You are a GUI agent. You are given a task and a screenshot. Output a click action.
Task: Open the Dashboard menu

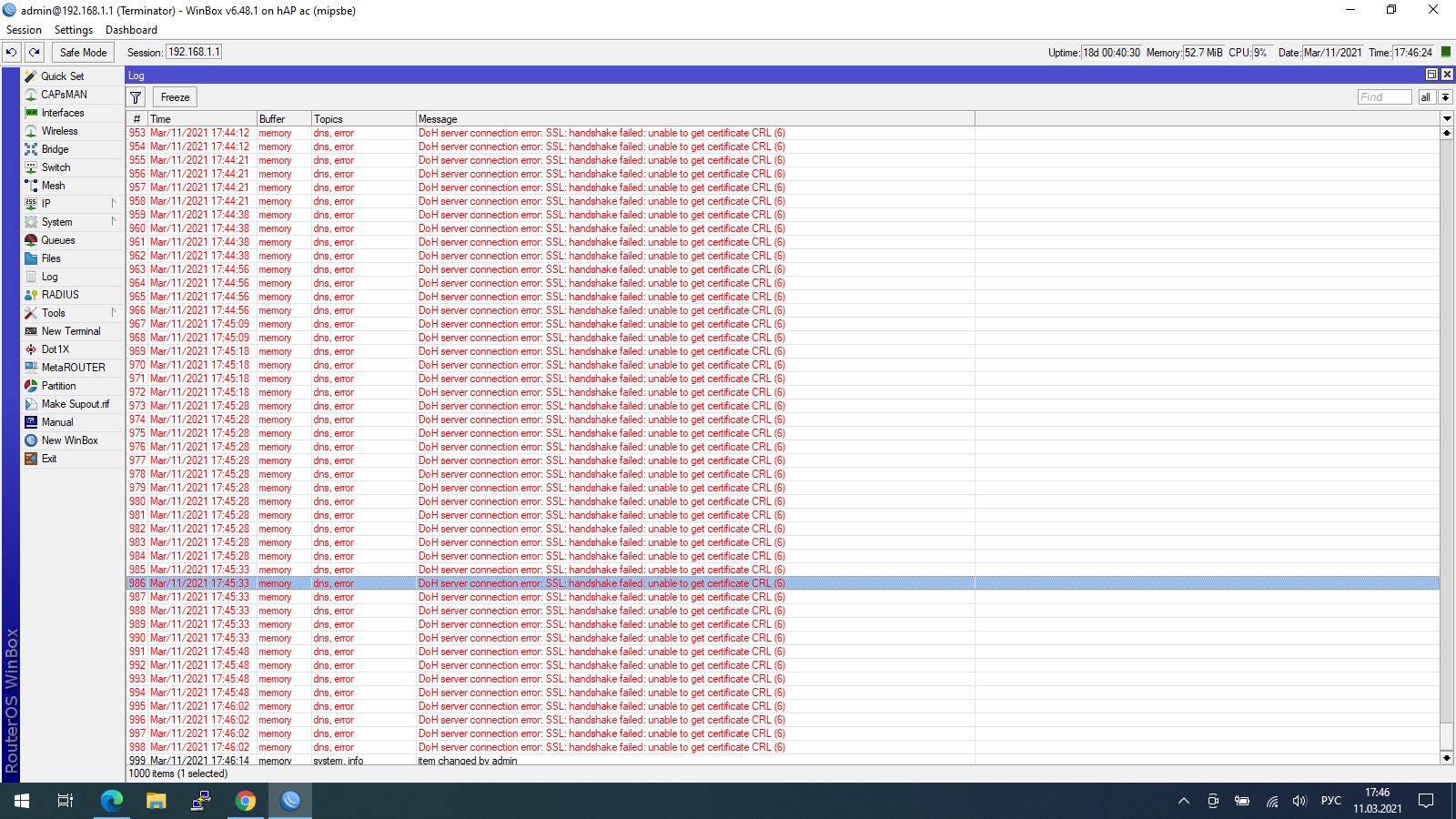pos(131,30)
